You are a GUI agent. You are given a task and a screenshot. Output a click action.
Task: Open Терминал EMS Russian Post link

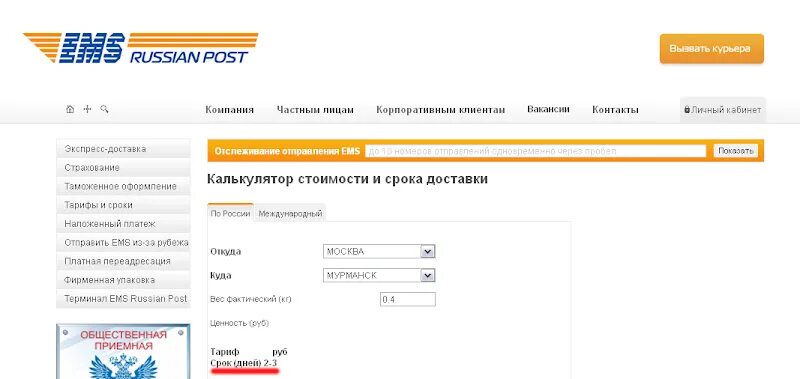coord(123,299)
